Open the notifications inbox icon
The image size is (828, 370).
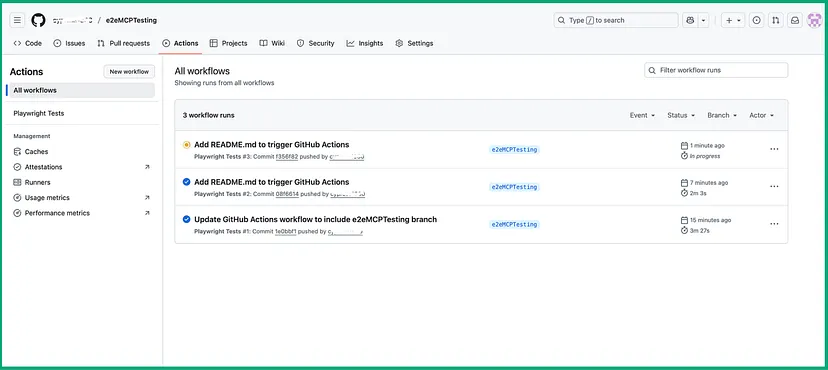point(794,21)
